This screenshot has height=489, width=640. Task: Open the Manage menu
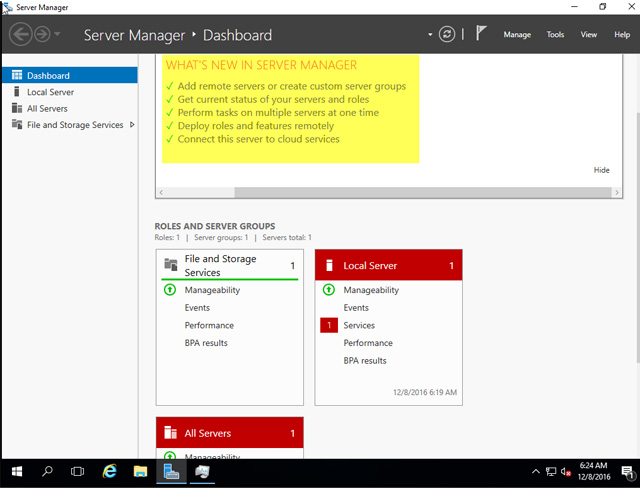517,35
